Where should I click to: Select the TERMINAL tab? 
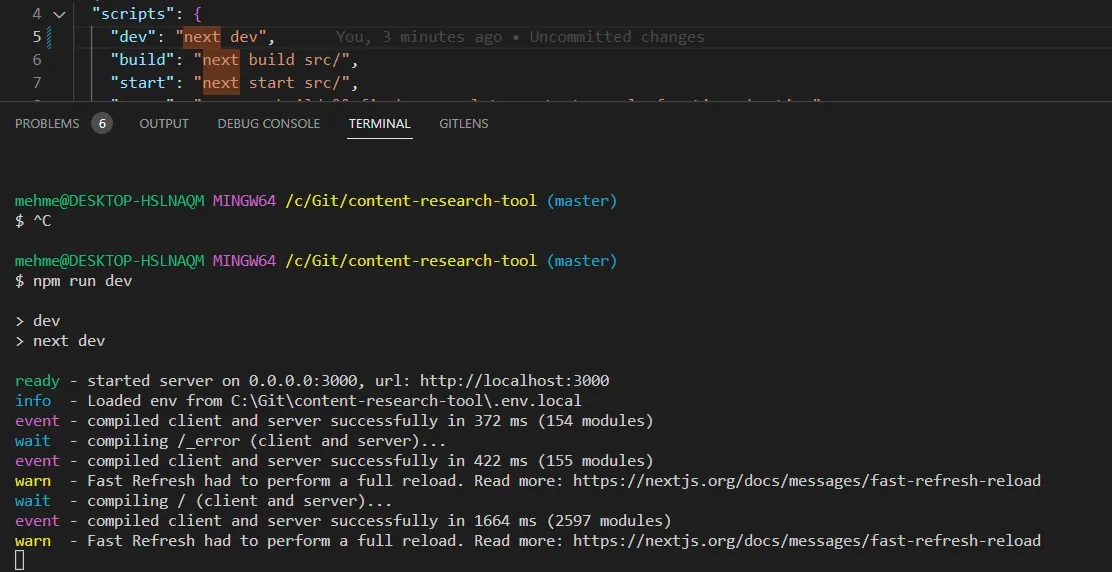(380, 124)
